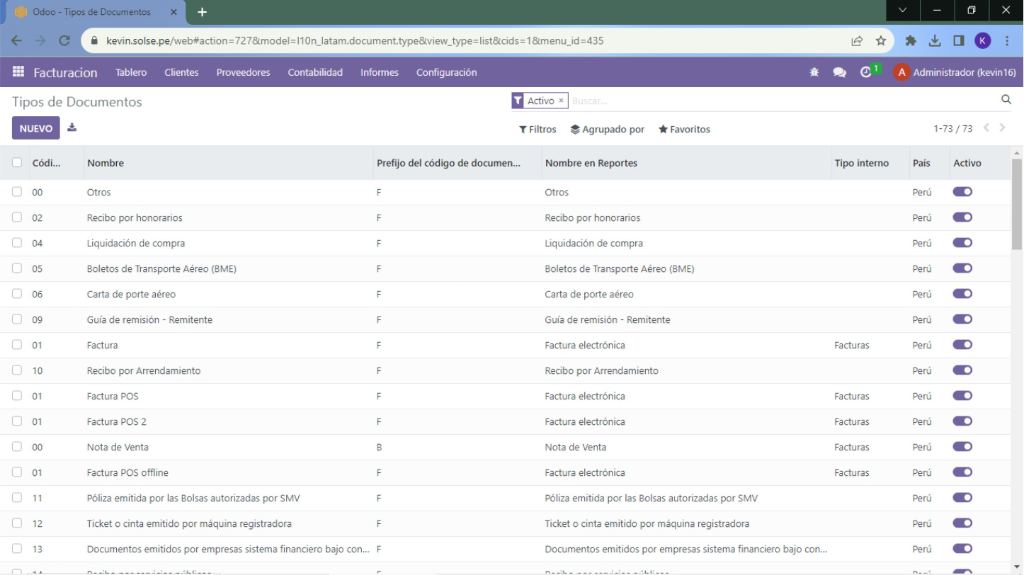
Task: Open the conversations chat icon
Action: (x=839, y=72)
